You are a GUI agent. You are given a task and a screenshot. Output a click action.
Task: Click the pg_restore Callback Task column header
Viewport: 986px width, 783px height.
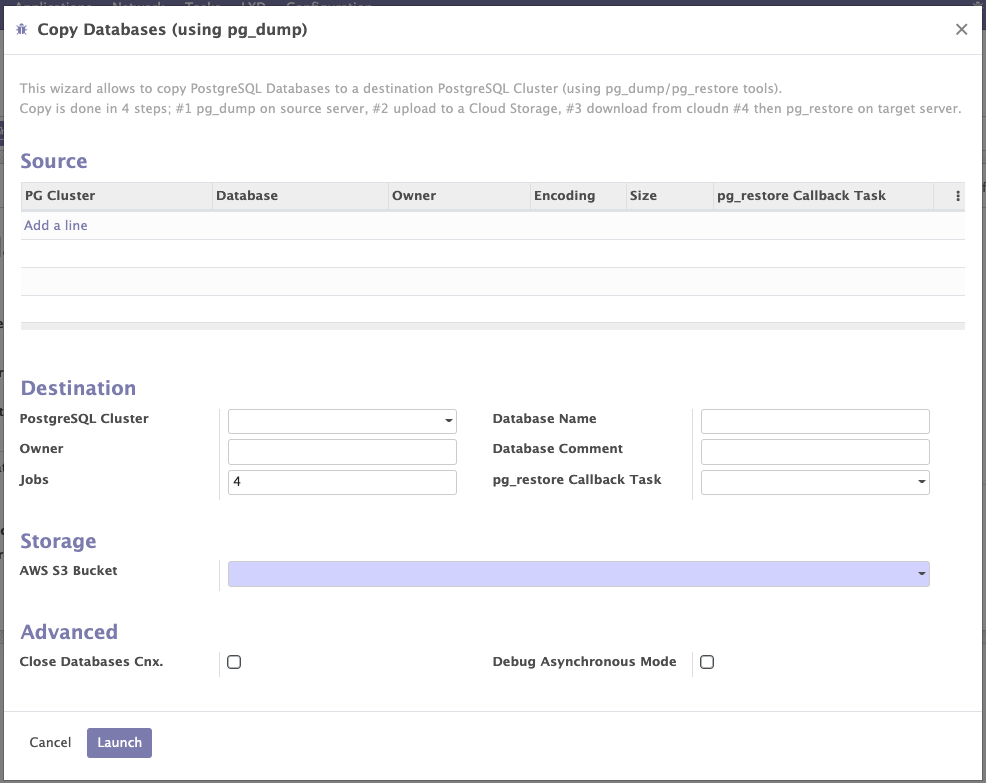(801, 196)
